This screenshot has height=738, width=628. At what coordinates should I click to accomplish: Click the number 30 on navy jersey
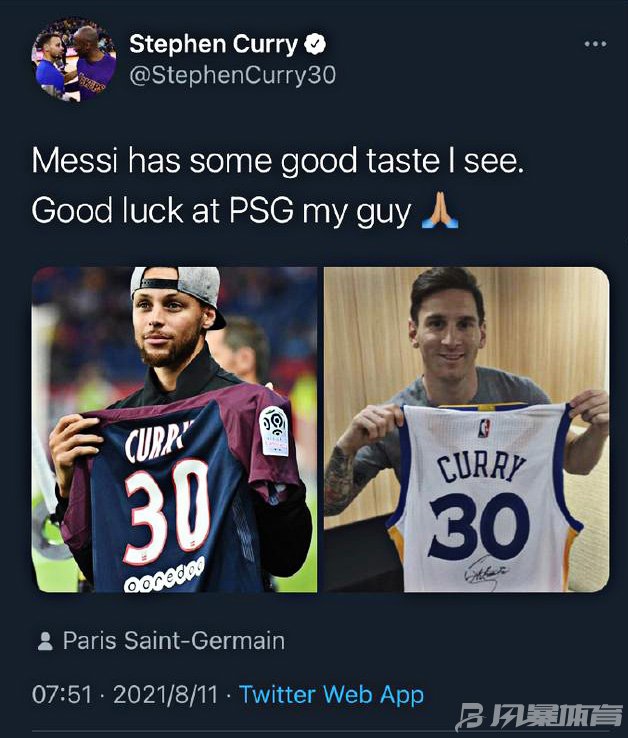pos(167,511)
